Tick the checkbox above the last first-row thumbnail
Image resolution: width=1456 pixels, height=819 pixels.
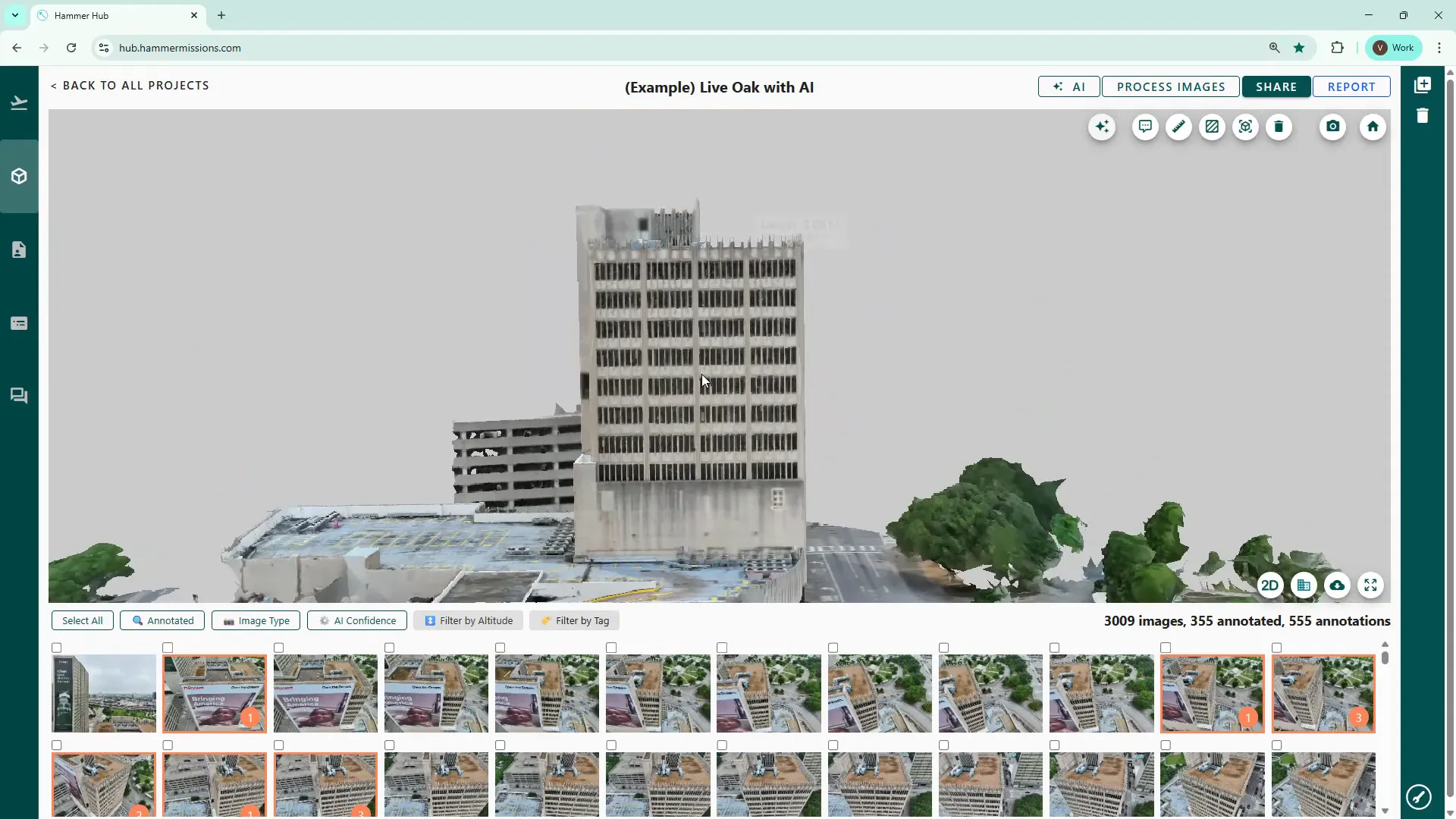click(1276, 648)
